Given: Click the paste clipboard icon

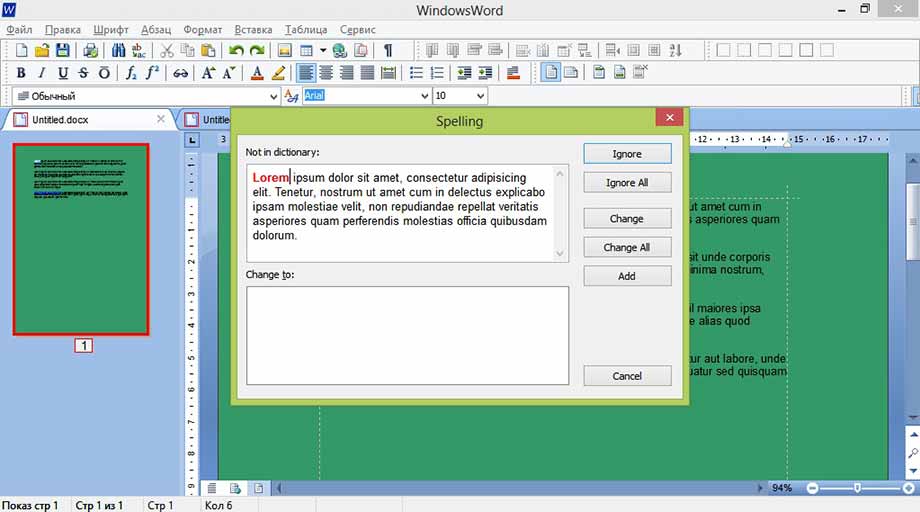Looking at the screenshot, I should 208,50.
